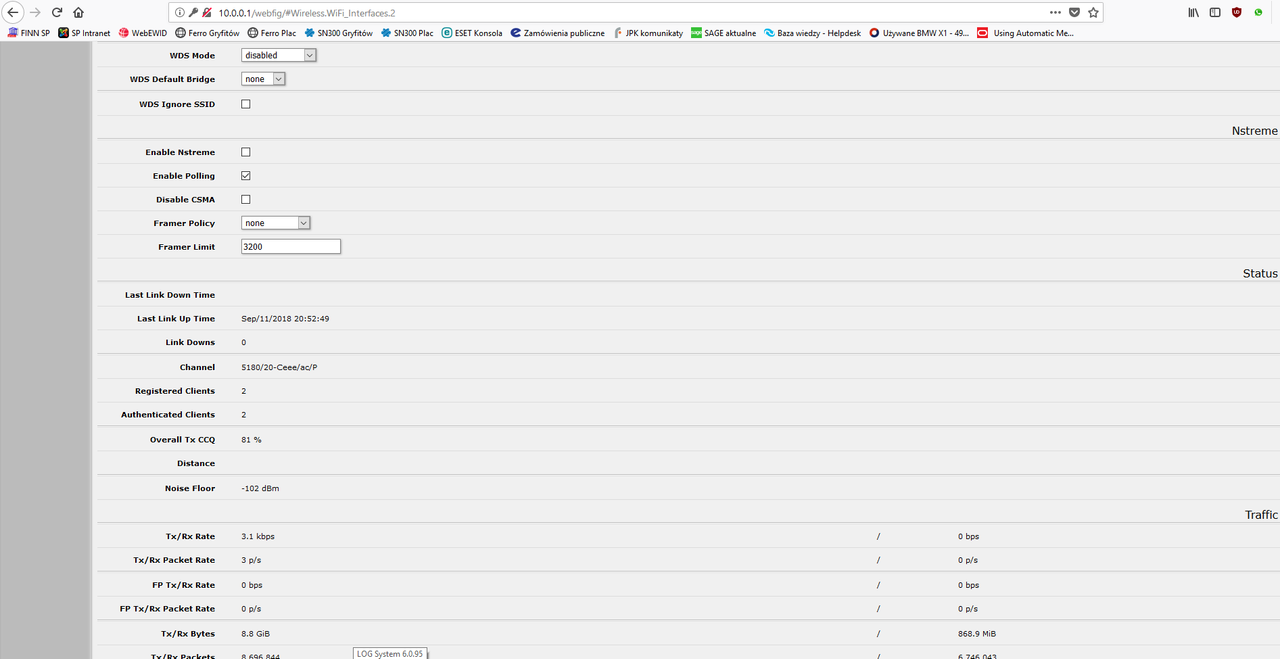Click the Noise Floor value -102 dBm
Image resolution: width=1280 pixels, height=659 pixels.
[x=260, y=488]
